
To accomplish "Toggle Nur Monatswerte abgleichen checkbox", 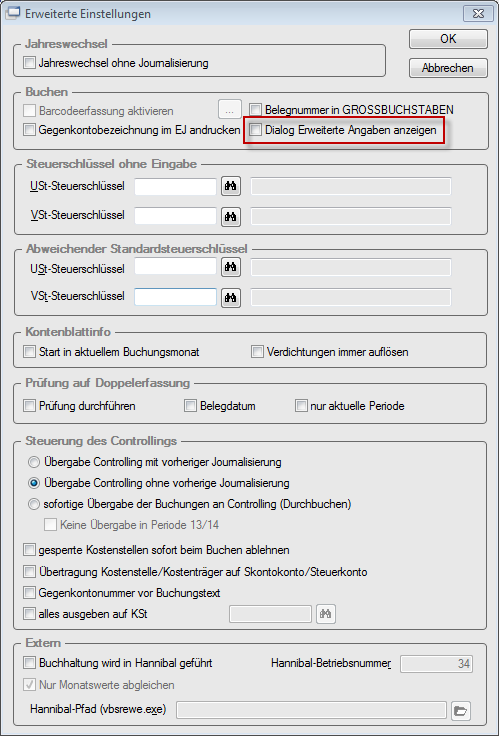I will [x=30, y=685].
